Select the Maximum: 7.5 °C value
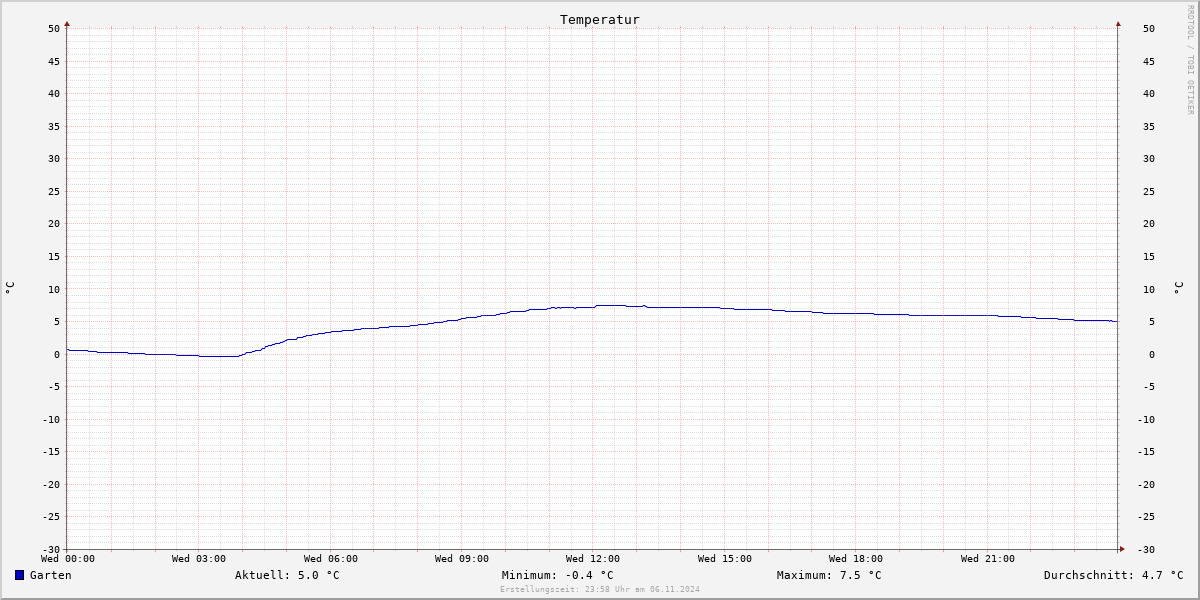The image size is (1200, 600). 829,575
